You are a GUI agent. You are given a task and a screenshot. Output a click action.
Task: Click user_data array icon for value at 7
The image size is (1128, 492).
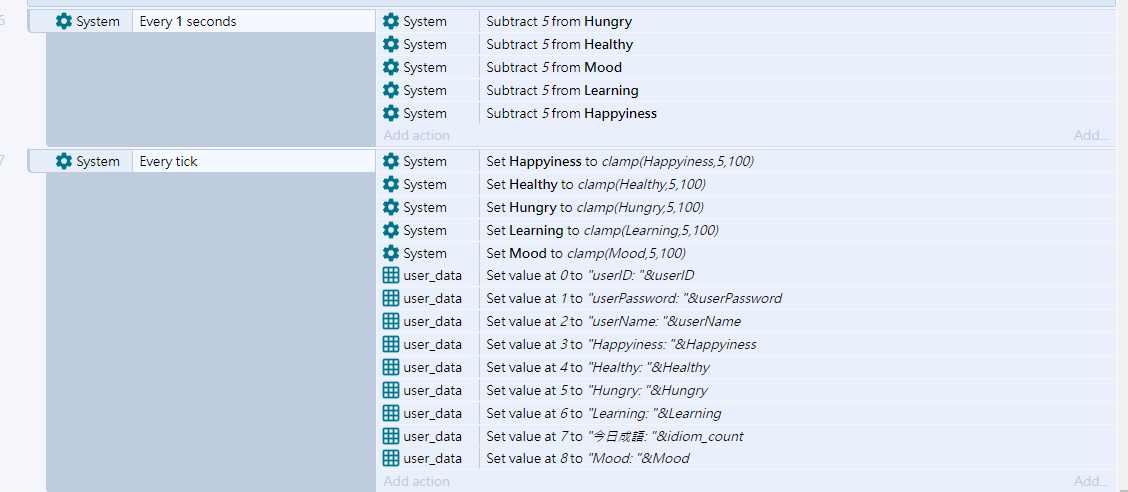point(391,437)
